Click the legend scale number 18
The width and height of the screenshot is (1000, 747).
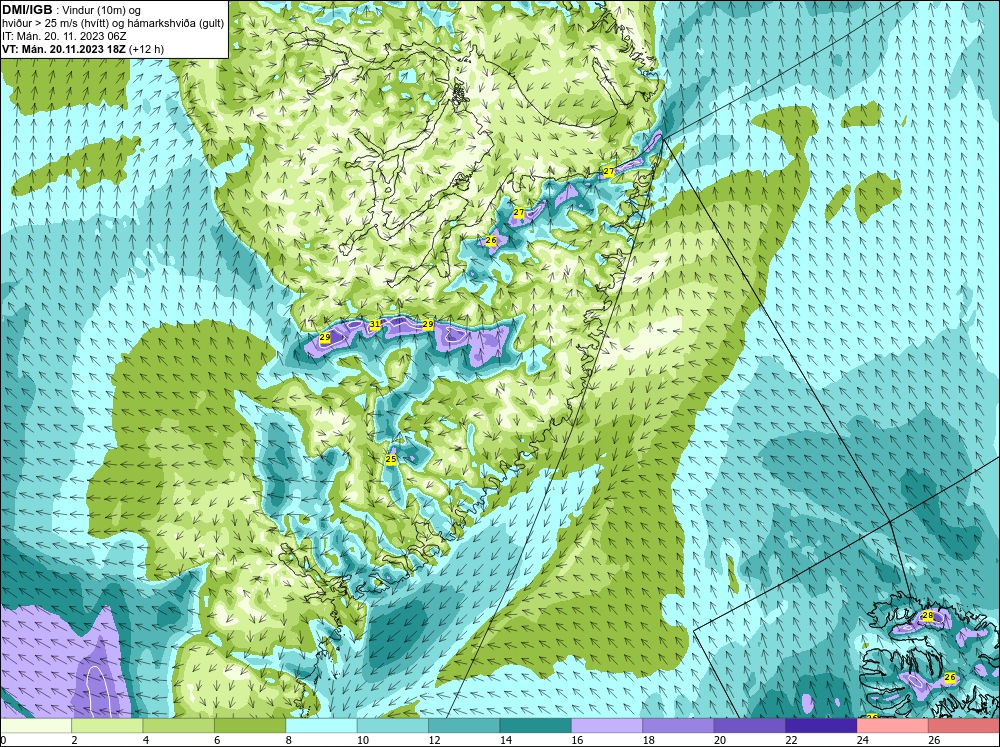648,740
